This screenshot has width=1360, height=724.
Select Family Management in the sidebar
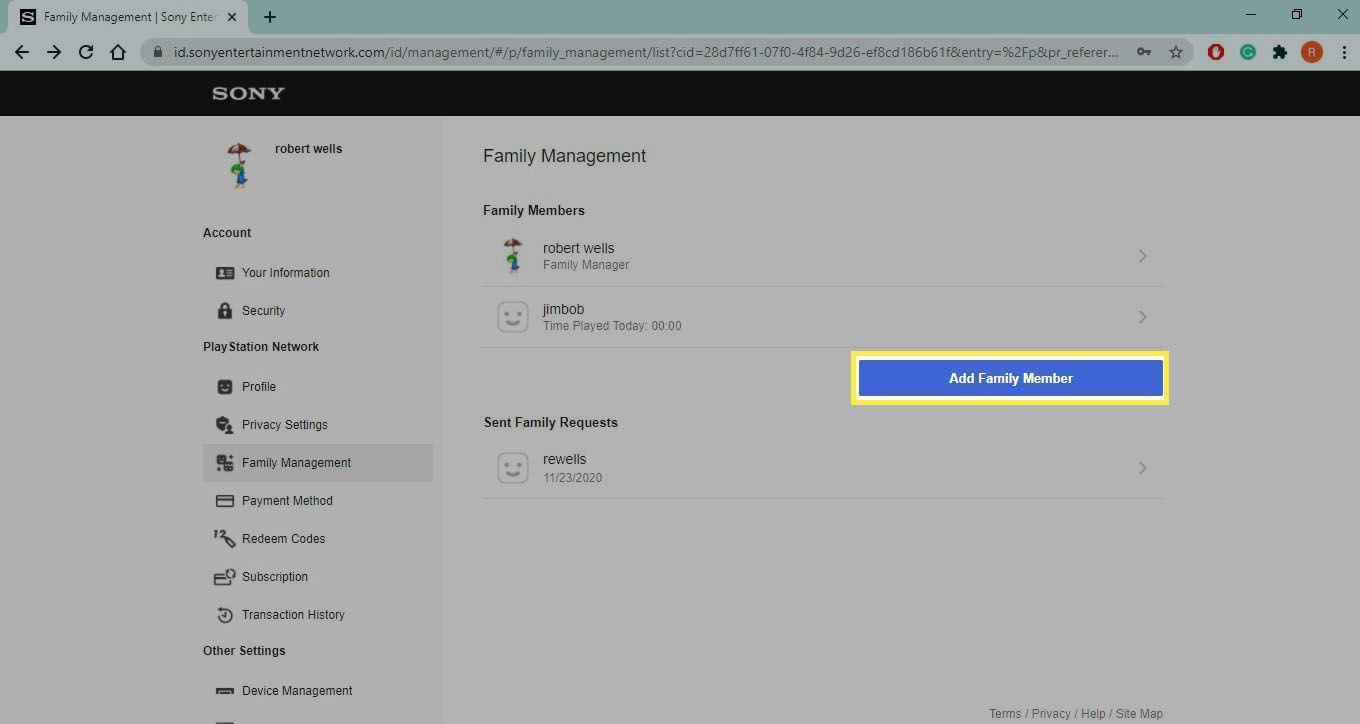click(318, 463)
